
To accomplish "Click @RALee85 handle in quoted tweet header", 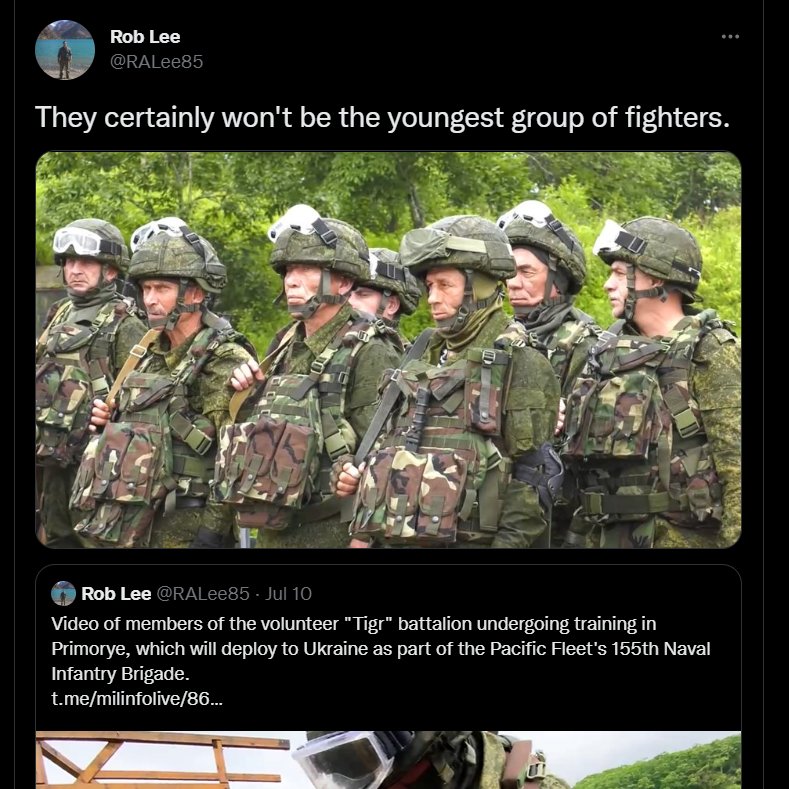I will tap(203, 594).
